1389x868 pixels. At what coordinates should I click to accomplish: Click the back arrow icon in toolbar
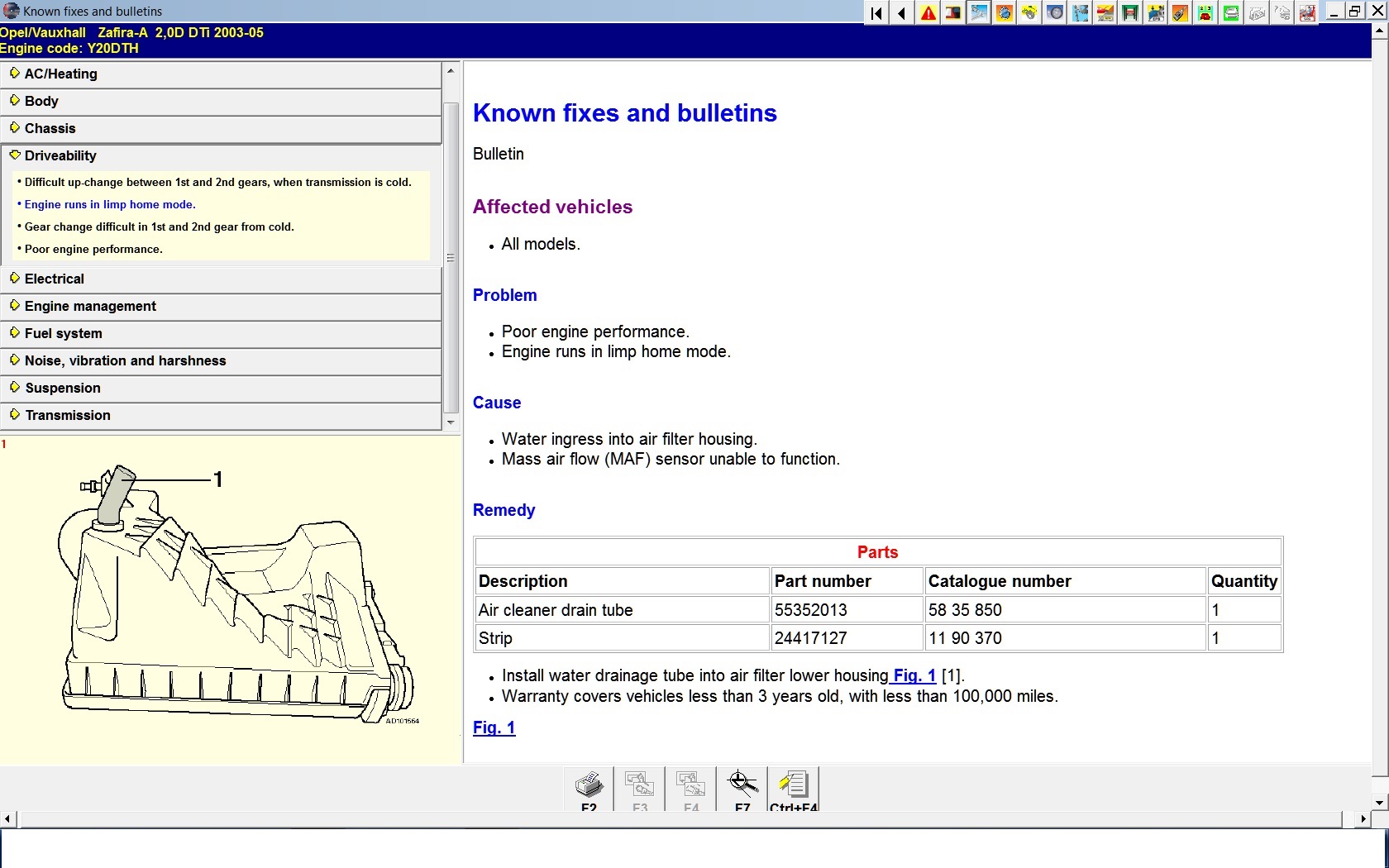902,13
